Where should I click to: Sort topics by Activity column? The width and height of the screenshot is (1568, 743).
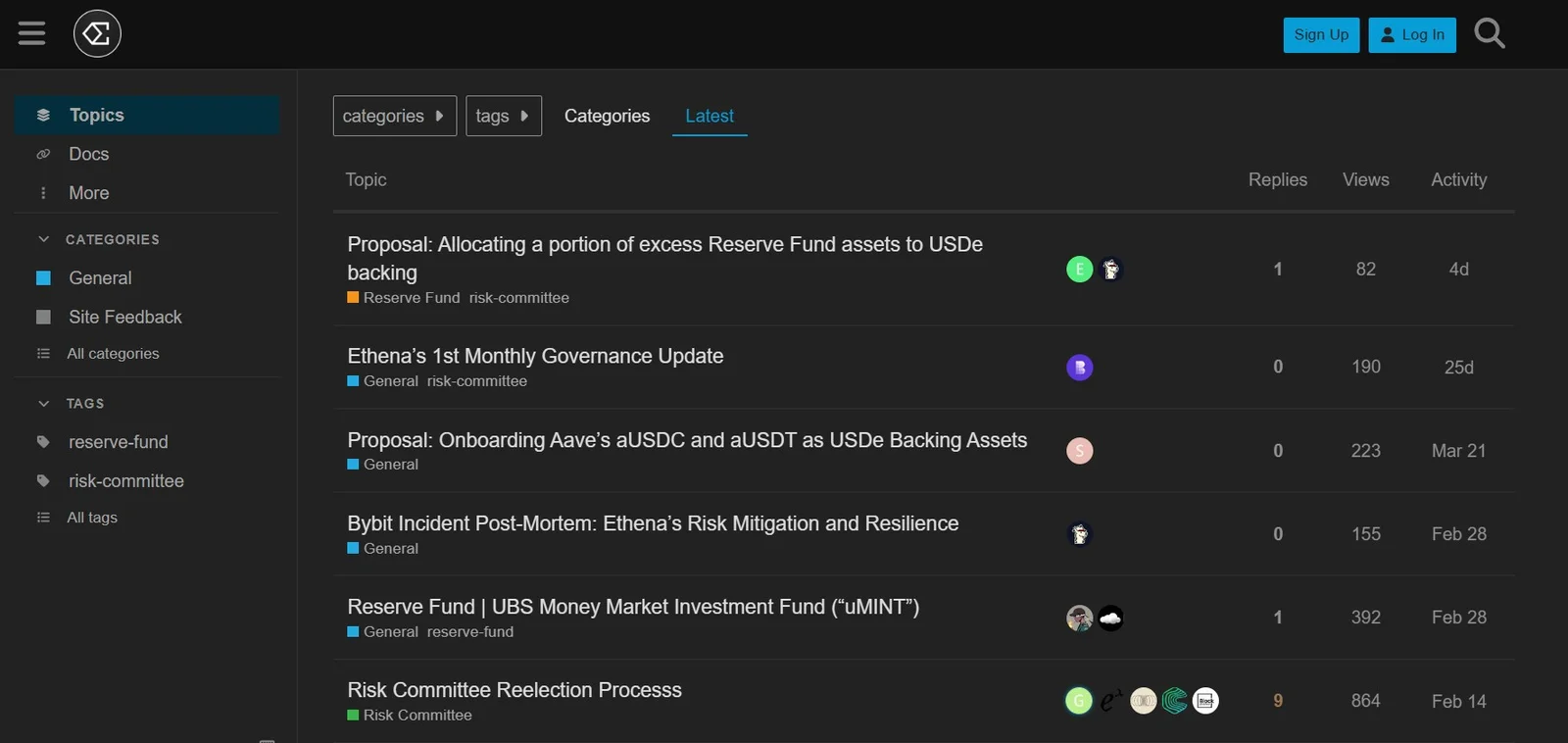tap(1458, 179)
